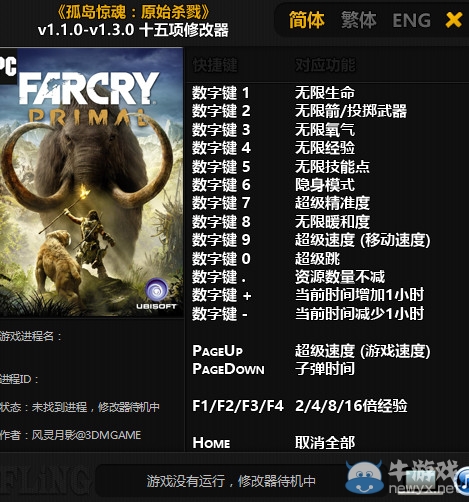Switch language to 繁体
The image size is (469, 502).
[359, 20]
